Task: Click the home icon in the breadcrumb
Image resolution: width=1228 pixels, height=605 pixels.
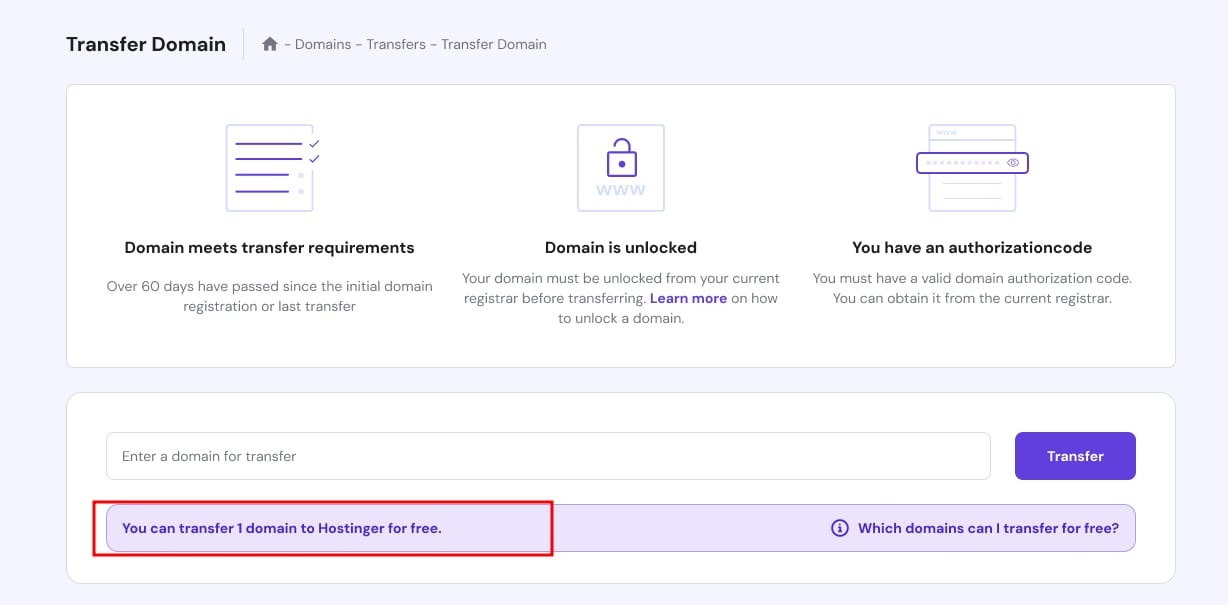Action: (x=269, y=44)
